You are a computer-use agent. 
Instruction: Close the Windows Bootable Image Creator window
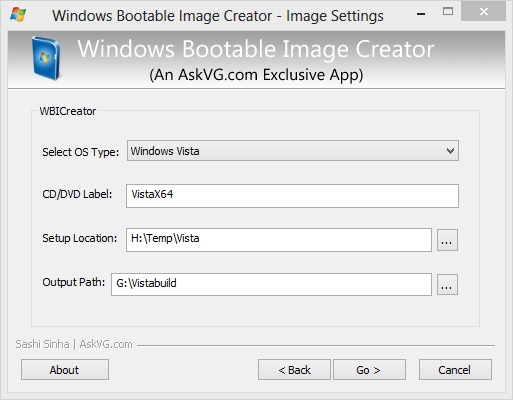click(483, 12)
